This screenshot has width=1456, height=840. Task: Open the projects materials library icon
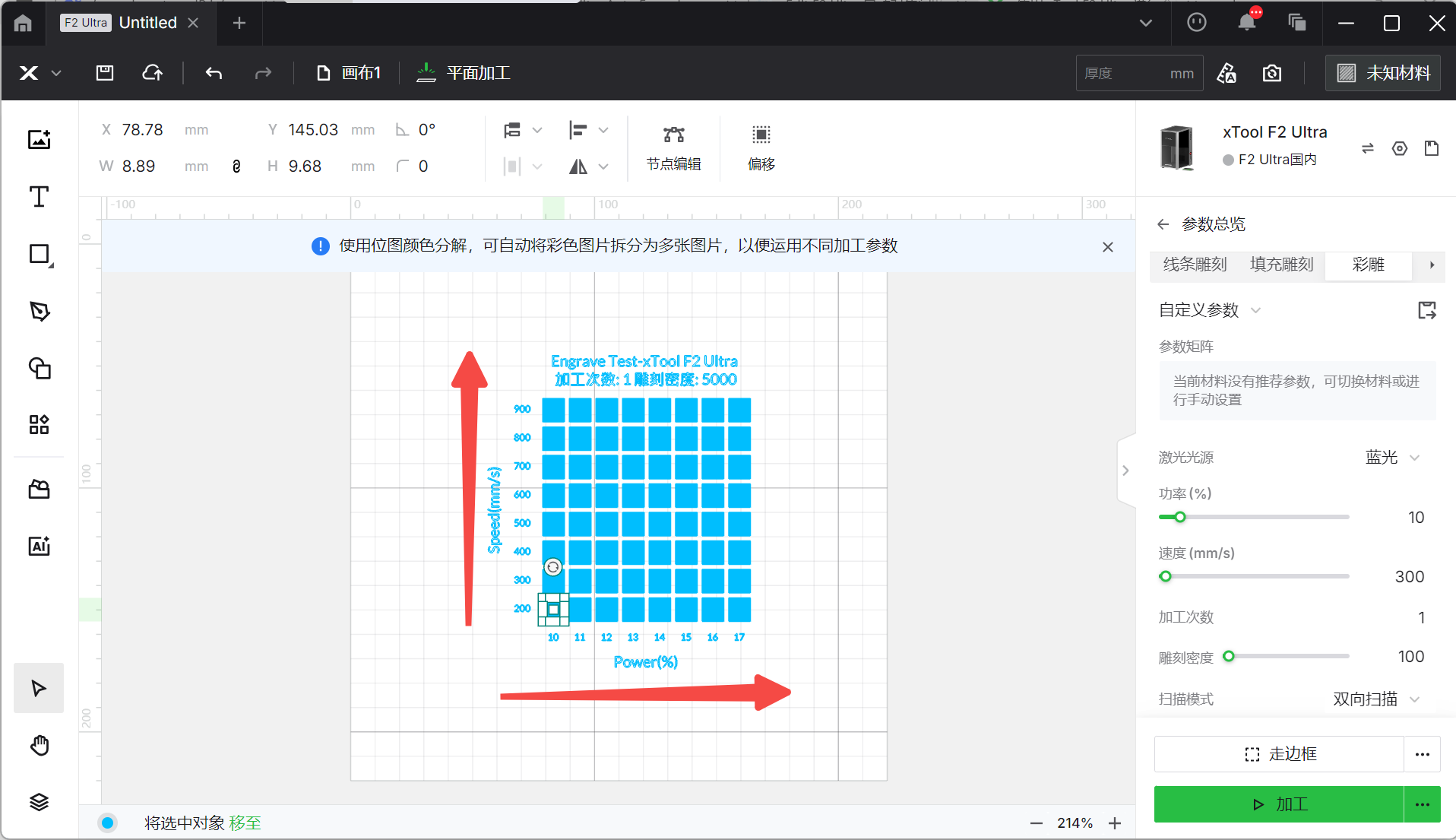click(40, 489)
